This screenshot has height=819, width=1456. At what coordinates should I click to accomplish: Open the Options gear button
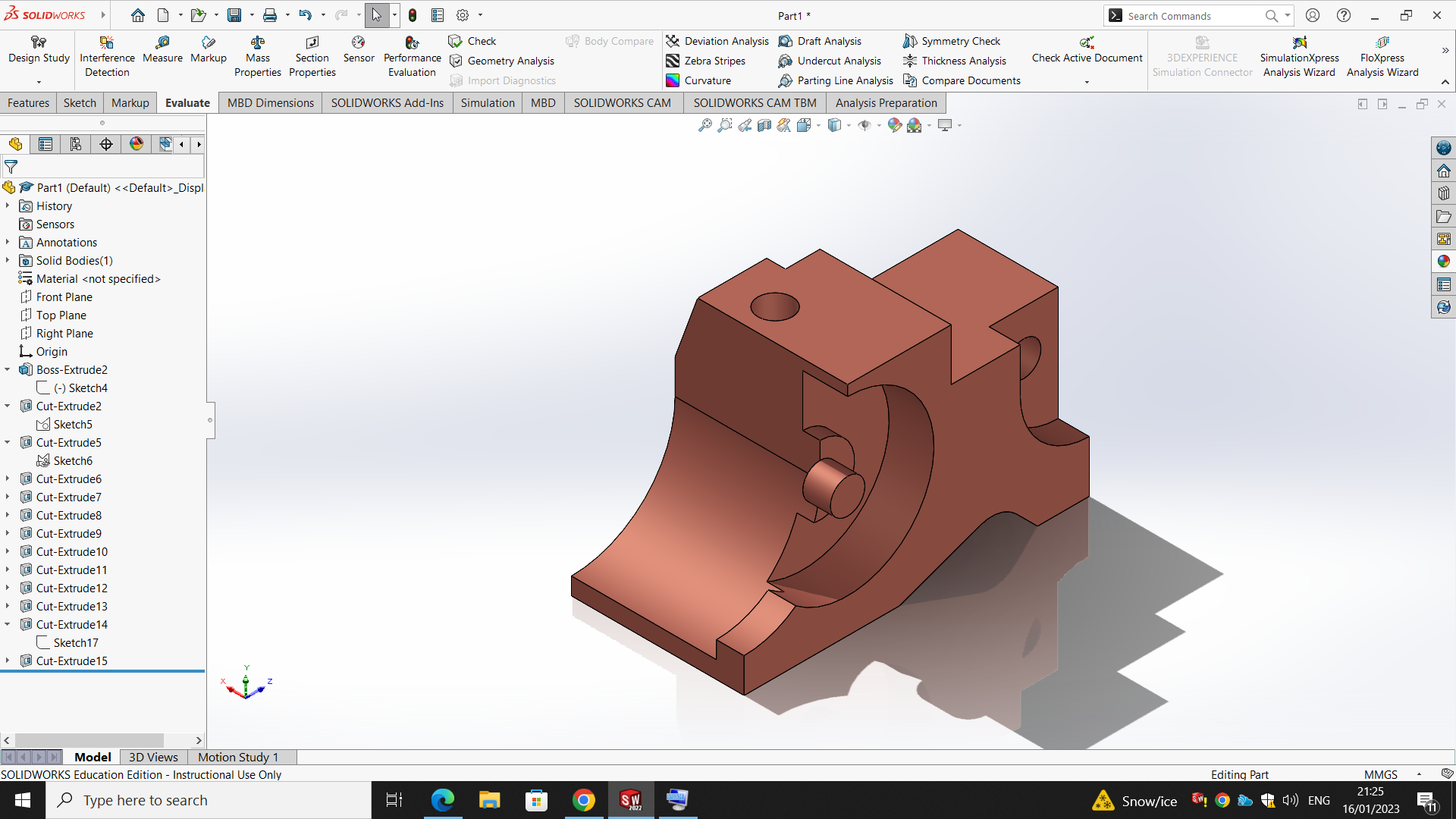pos(463,15)
